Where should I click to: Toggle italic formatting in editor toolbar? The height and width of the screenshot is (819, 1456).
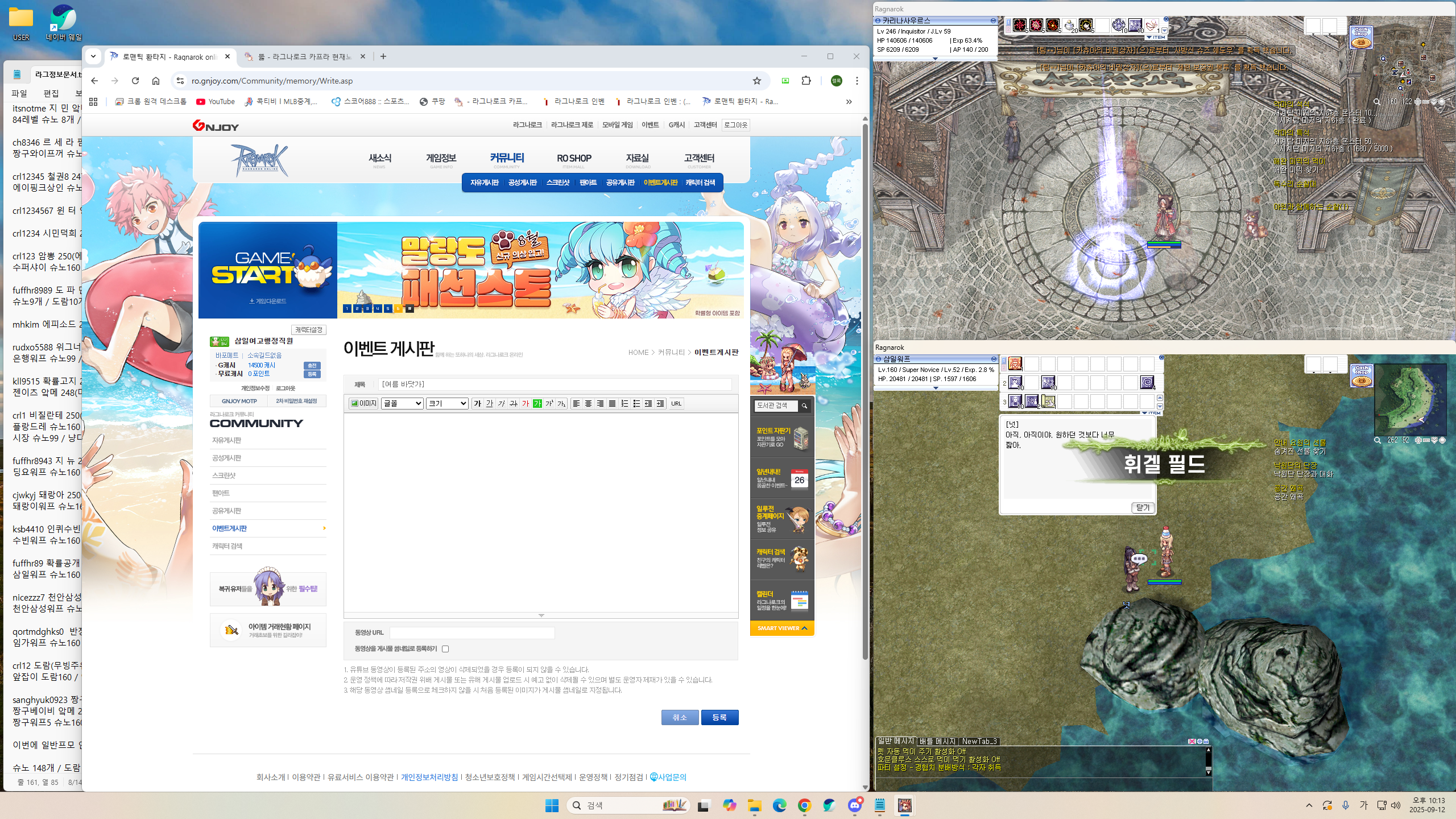pos(502,403)
